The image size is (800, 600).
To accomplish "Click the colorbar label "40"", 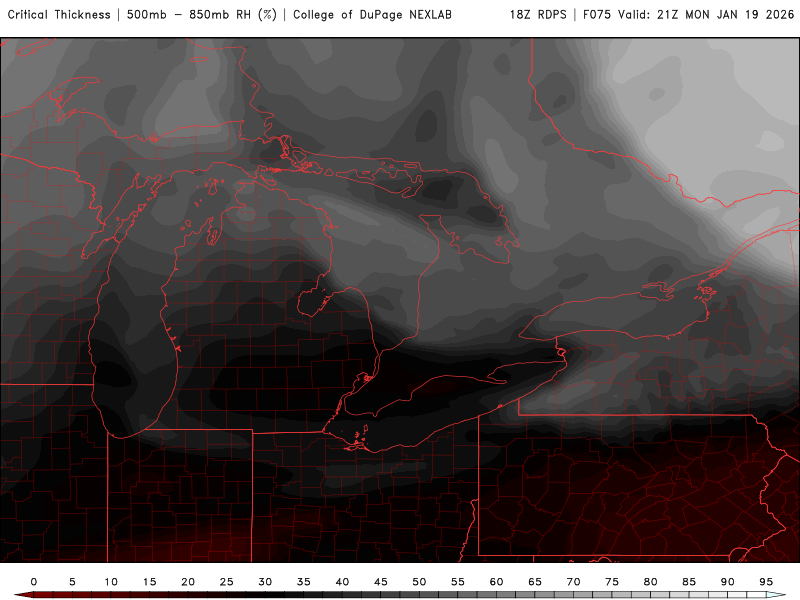I will pyautogui.click(x=342, y=582).
